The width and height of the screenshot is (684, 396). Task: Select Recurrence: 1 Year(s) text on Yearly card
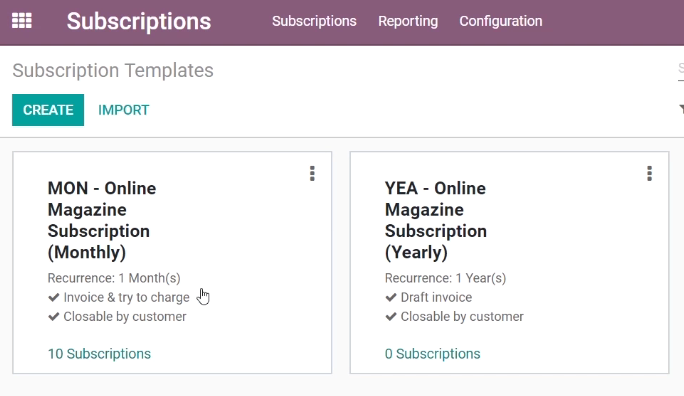[x=445, y=278]
